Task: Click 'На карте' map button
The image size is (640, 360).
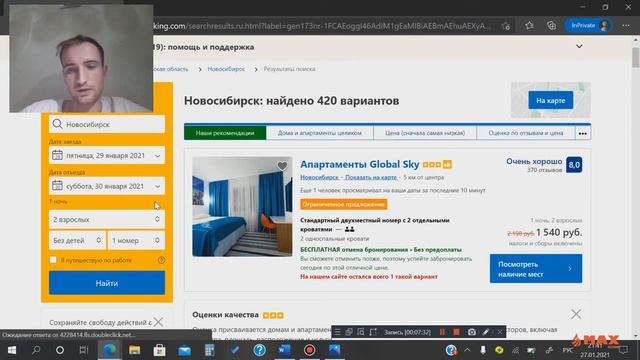Action: pos(551,100)
